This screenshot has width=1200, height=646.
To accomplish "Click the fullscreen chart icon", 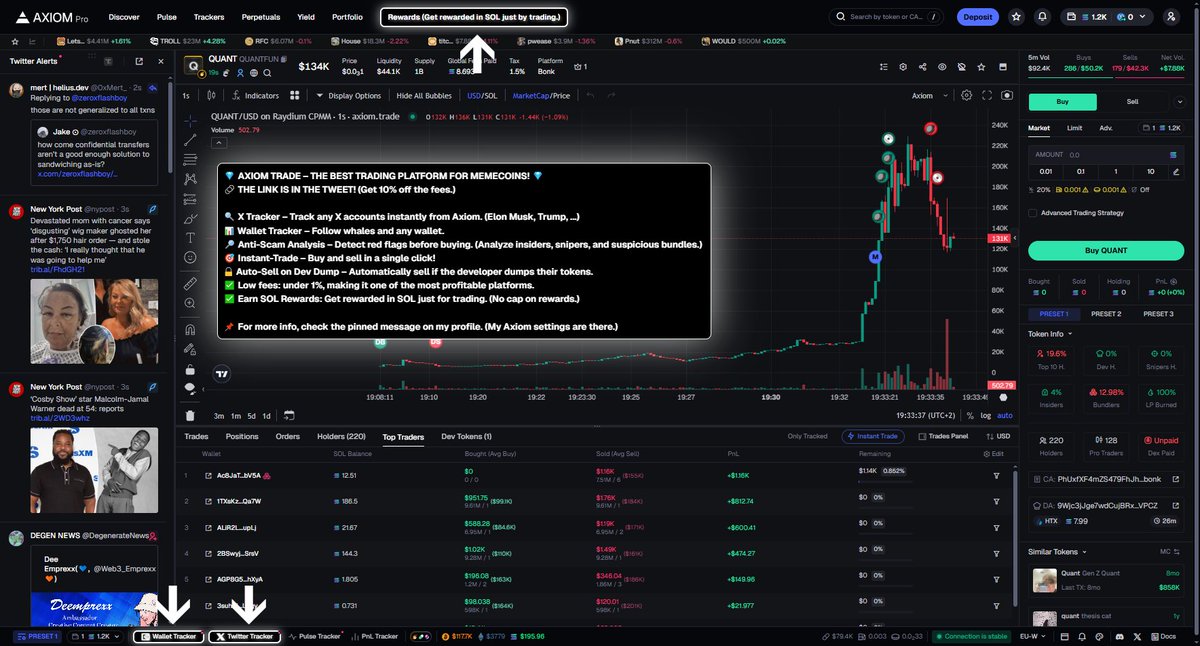I will (x=986, y=96).
